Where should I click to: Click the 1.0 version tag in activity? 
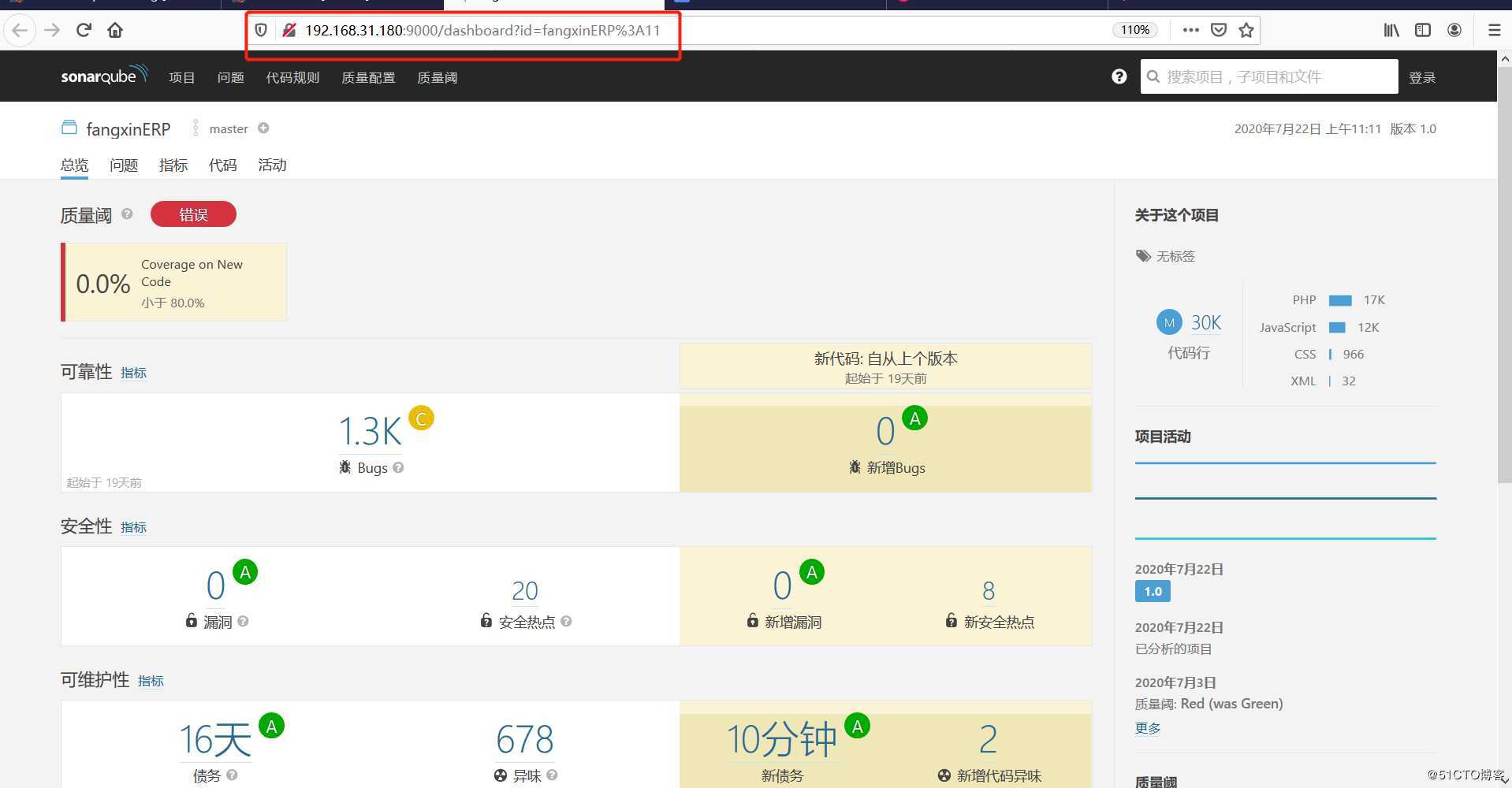(x=1153, y=591)
